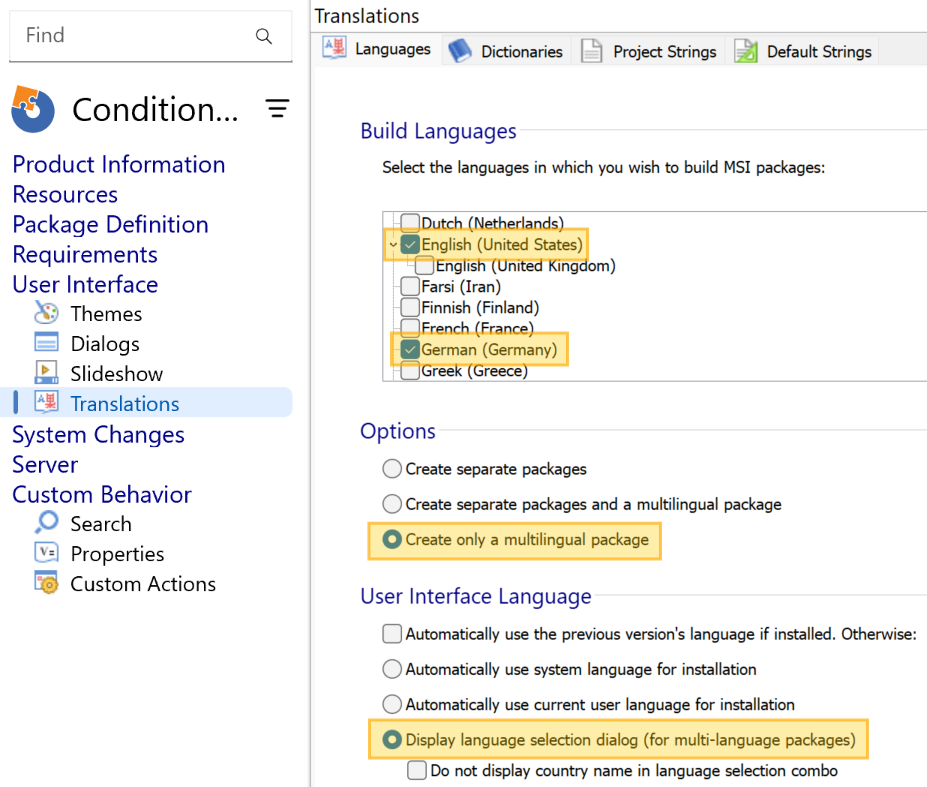Open Package Definition section

[x=111, y=225]
